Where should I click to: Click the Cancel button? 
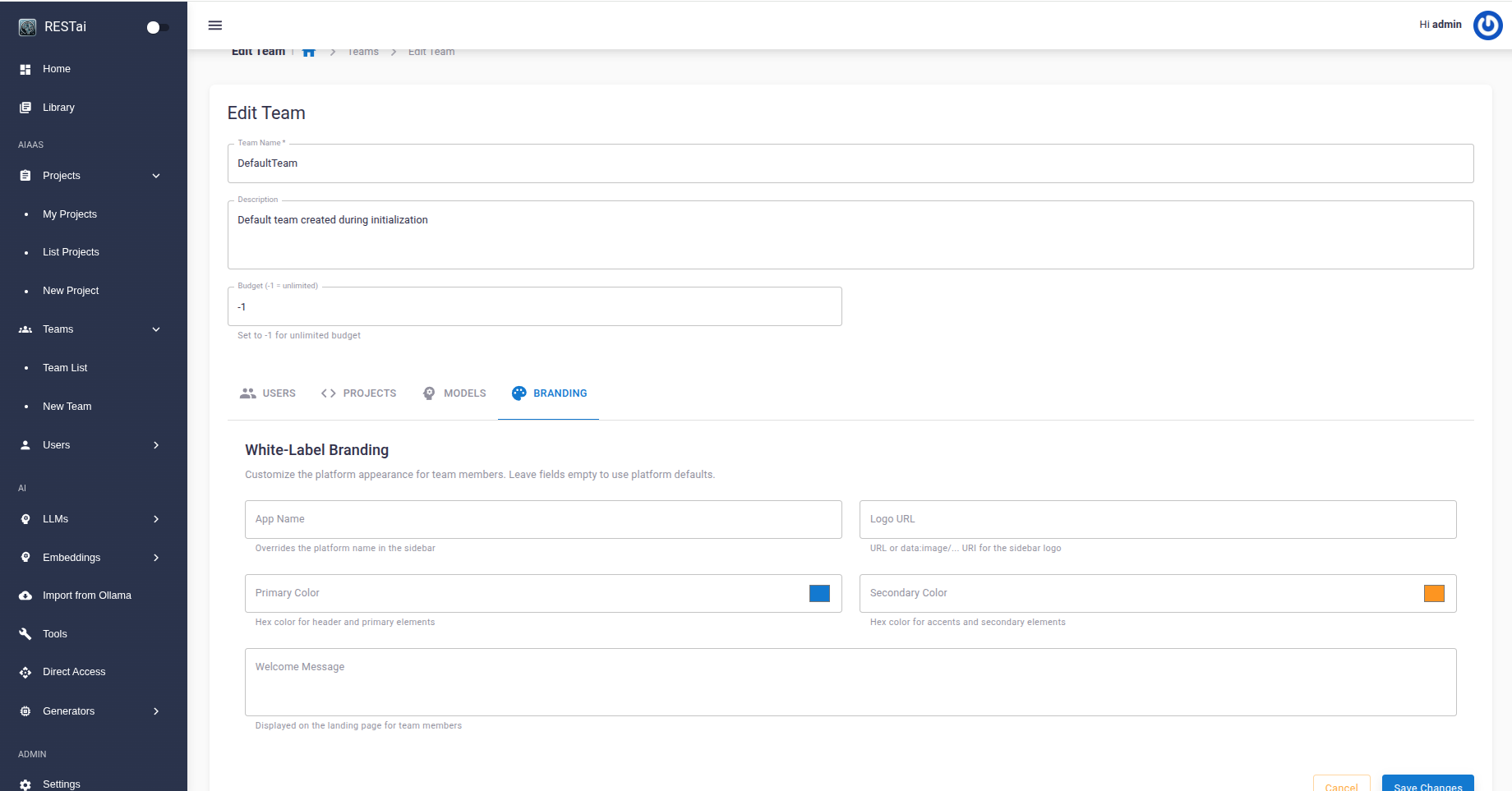tap(1342, 784)
